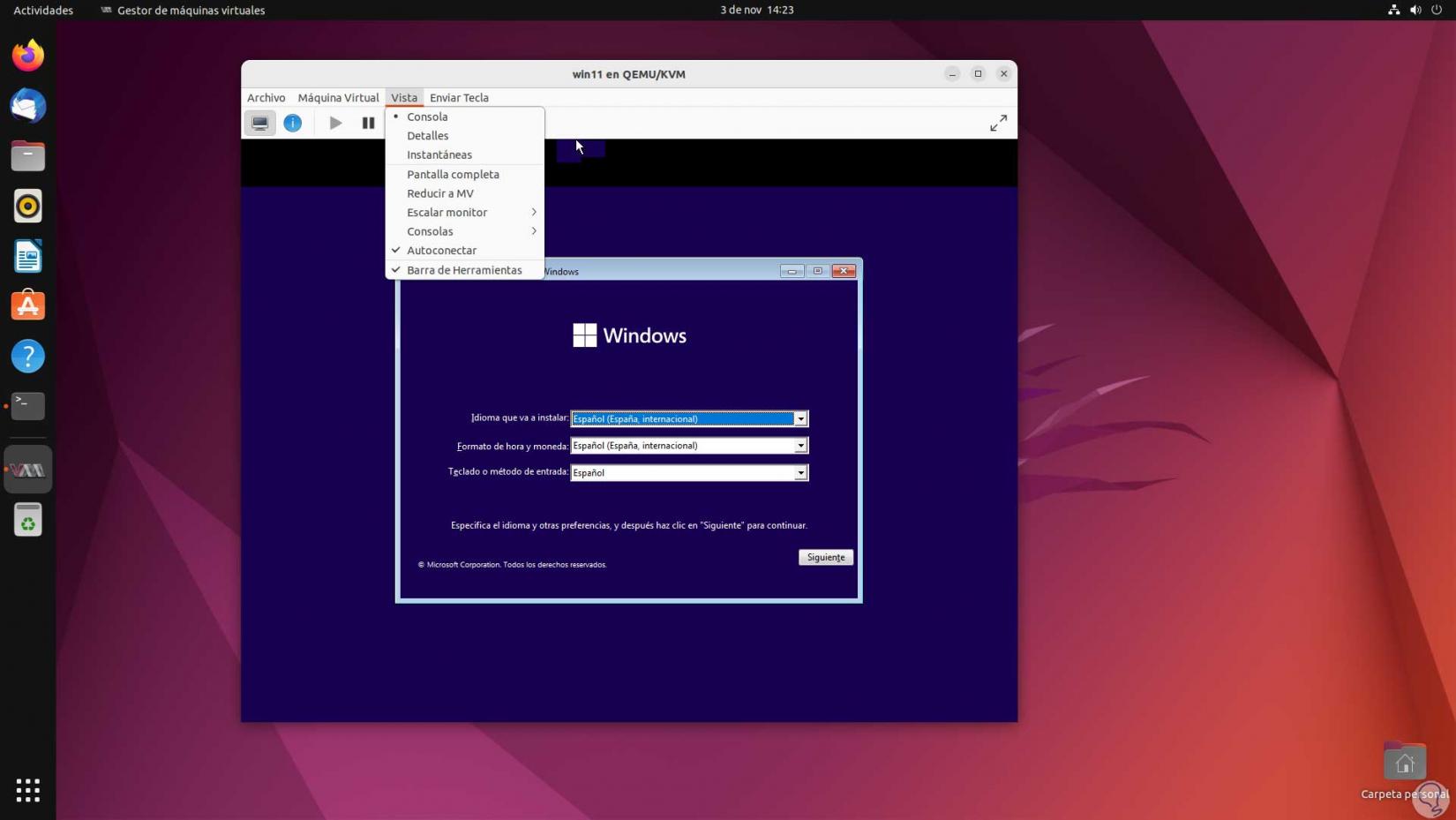This screenshot has height=820, width=1456.
Task: Launch Firefox from the dock
Action: pyautogui.click(x=28, y=56)
